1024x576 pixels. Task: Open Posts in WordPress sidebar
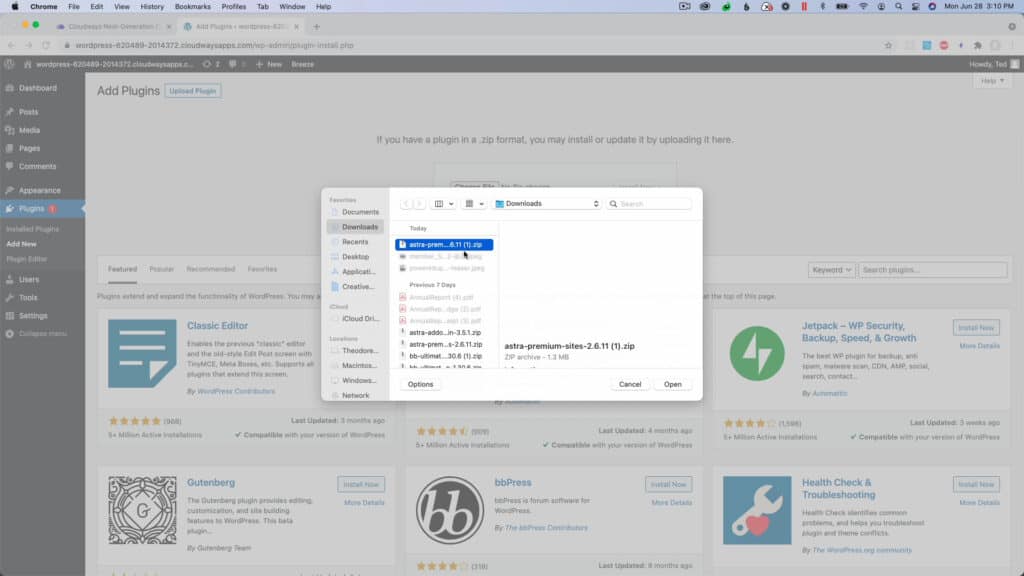coord(28,112)
